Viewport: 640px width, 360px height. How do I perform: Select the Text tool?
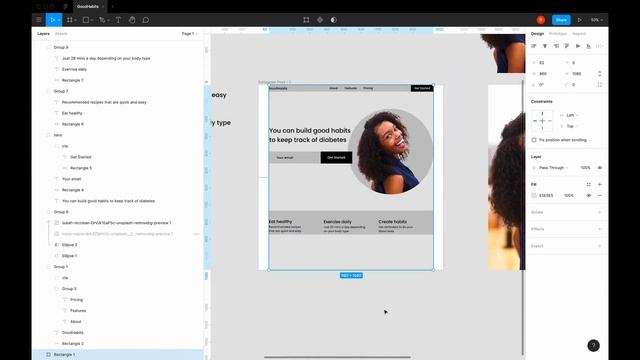click(118, 20)
